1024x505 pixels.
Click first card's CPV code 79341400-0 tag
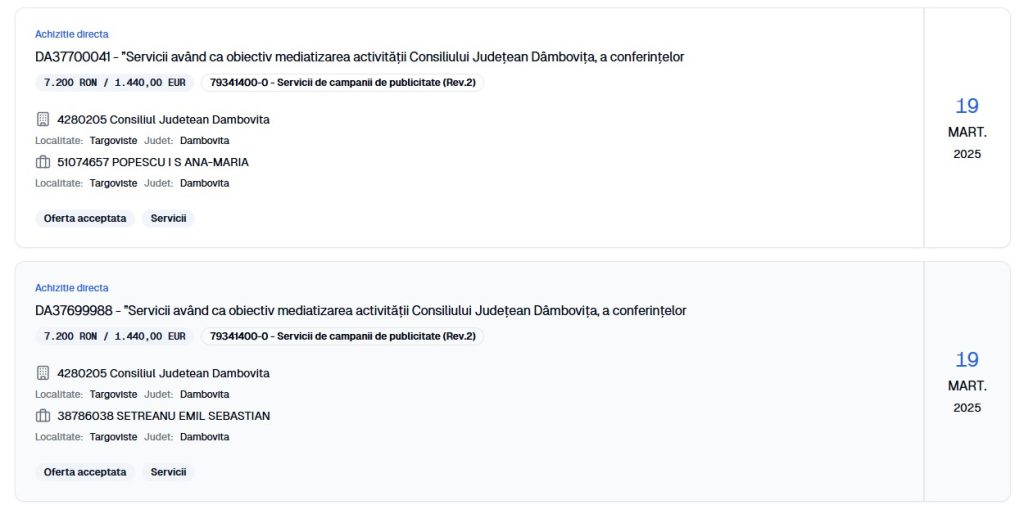[342, 83]
